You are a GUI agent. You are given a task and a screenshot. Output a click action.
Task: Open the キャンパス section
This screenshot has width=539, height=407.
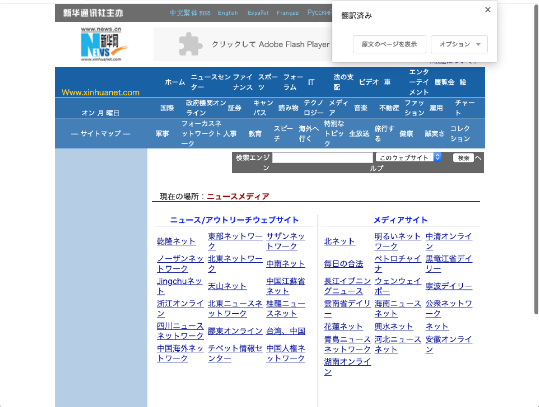pos(263,108)
